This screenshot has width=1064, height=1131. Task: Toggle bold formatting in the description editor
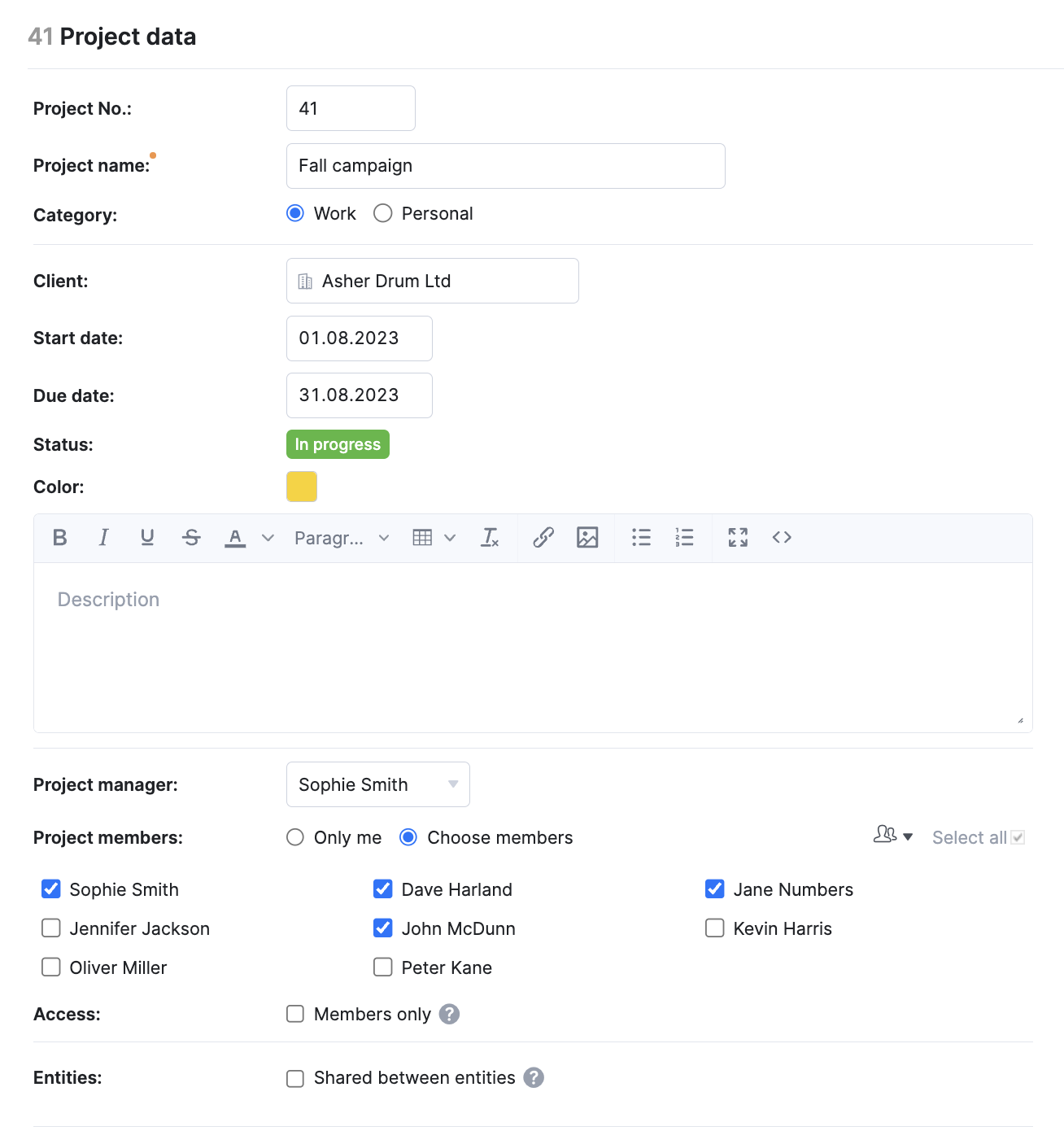59,537
